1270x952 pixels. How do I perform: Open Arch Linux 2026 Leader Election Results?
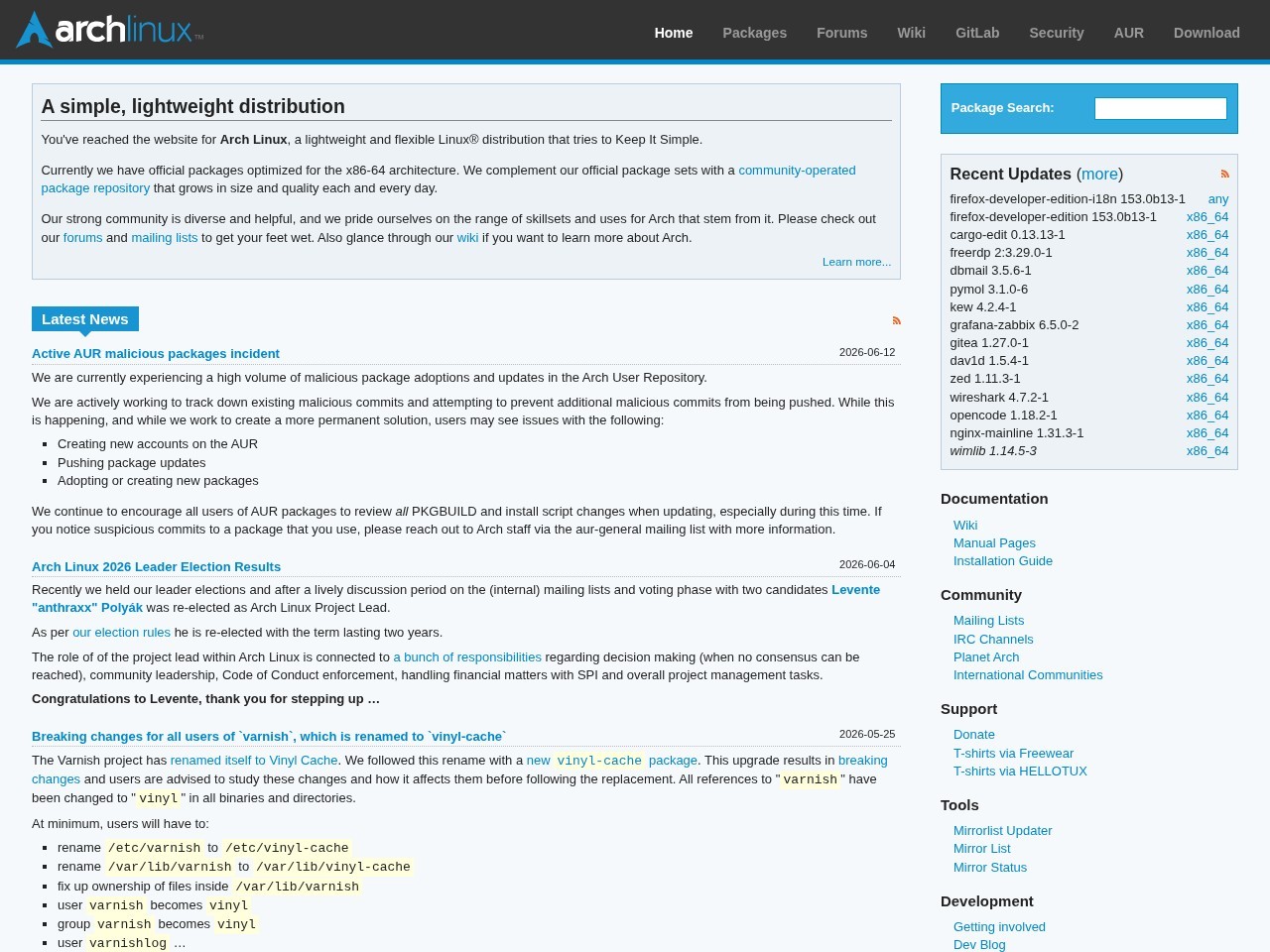[156, 567]
